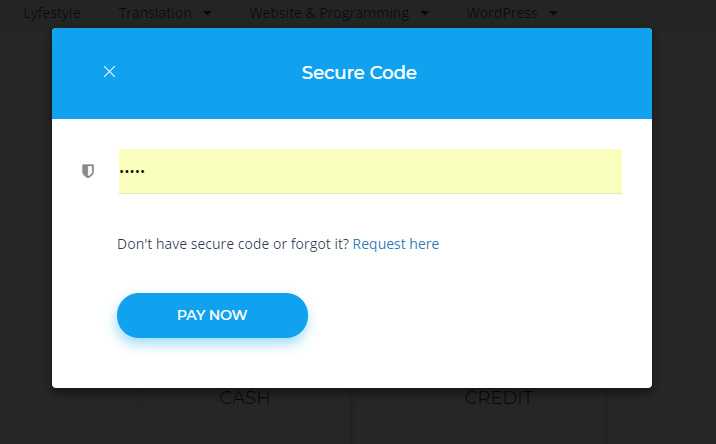Close the Secure Code dialog
The width and height of the screenshot is (716, 444).
tap(110, 71)
